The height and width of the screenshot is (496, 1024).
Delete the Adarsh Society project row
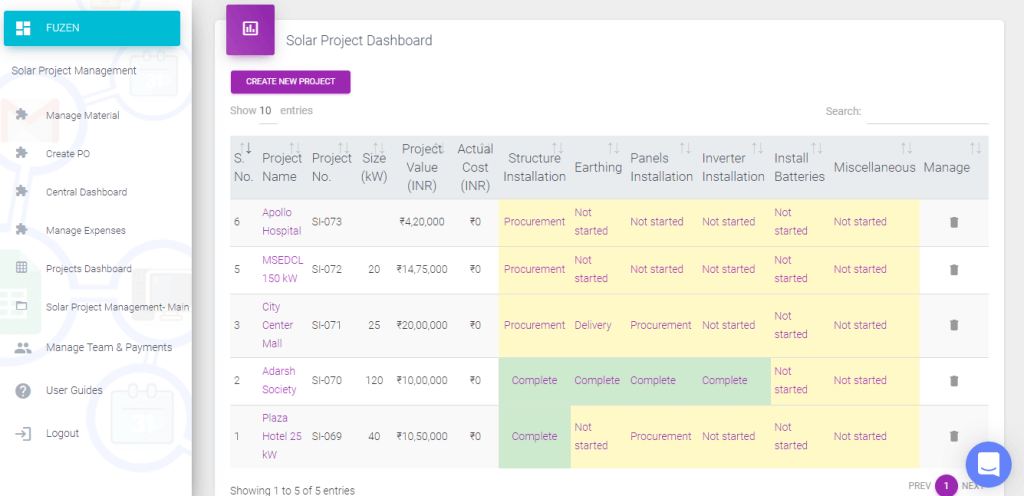point(954,380)
